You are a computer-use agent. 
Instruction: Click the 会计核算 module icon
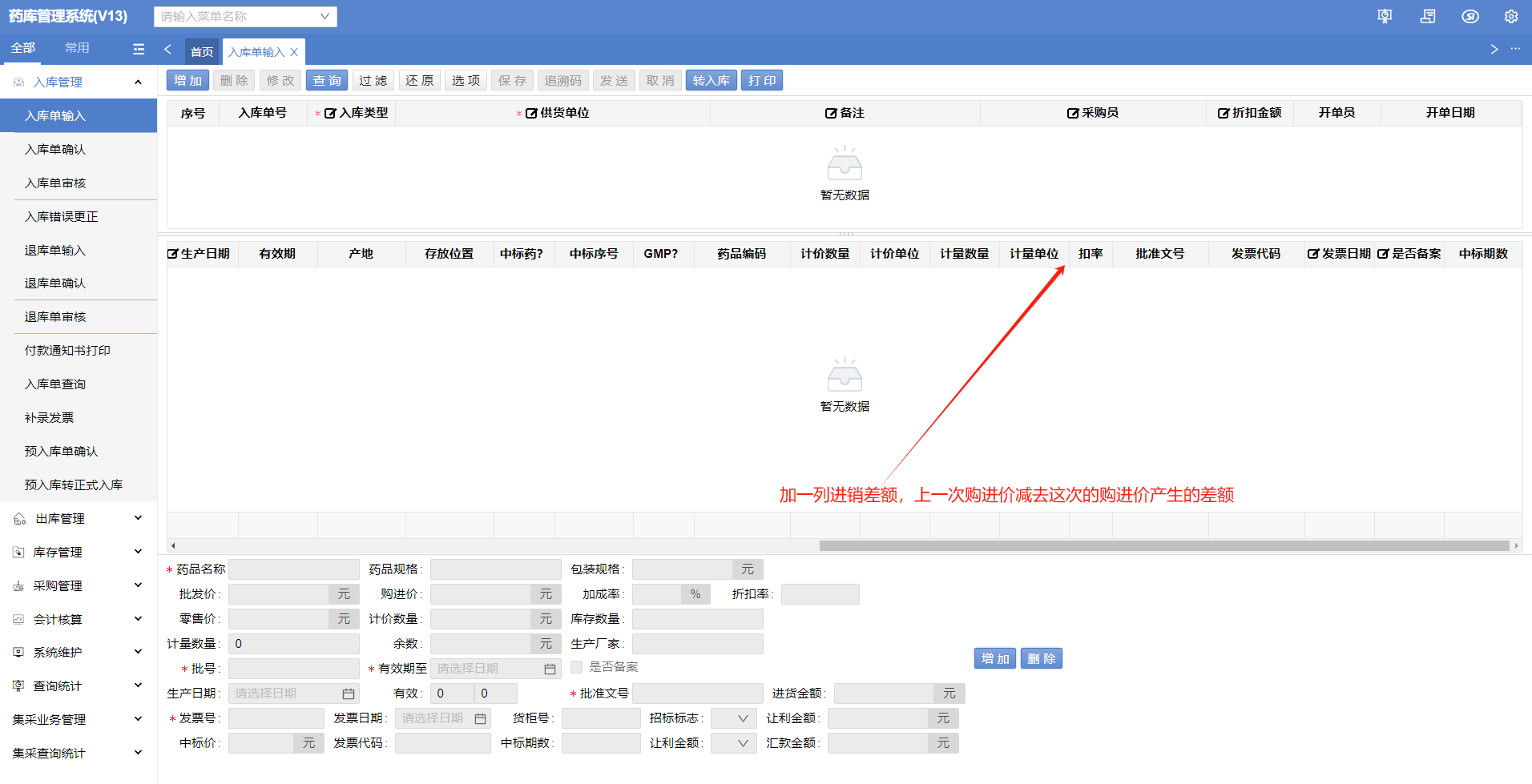point(19,619)
